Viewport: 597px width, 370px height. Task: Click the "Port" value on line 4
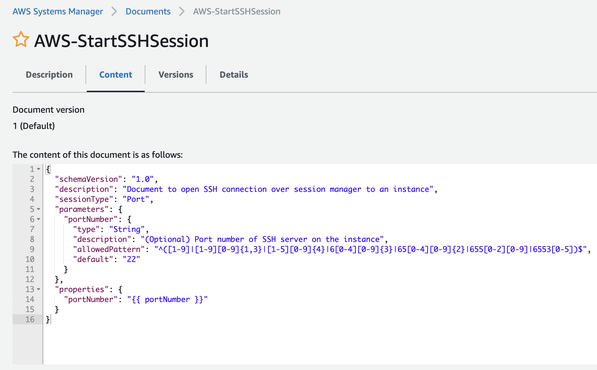pyautogui.click(x=136, y=199)
